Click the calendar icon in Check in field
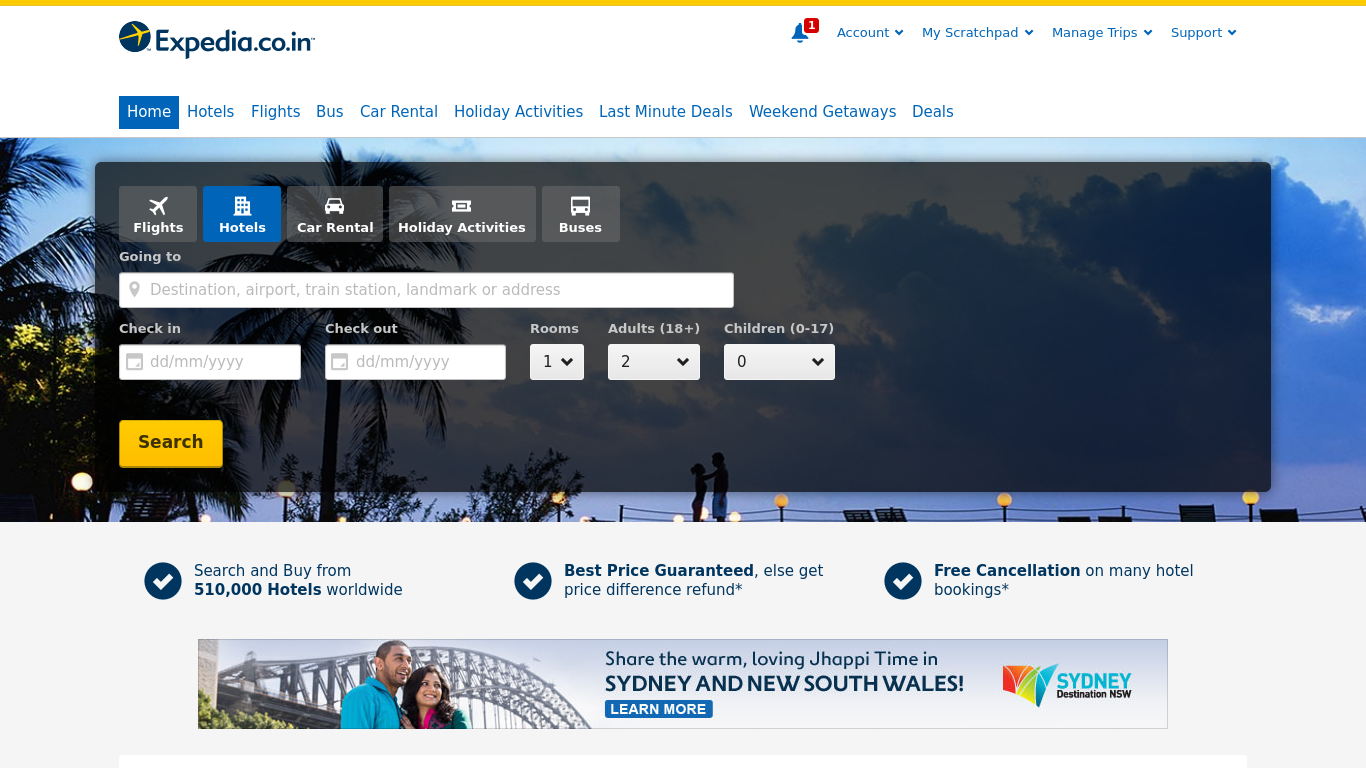 (x=134, y=362)
